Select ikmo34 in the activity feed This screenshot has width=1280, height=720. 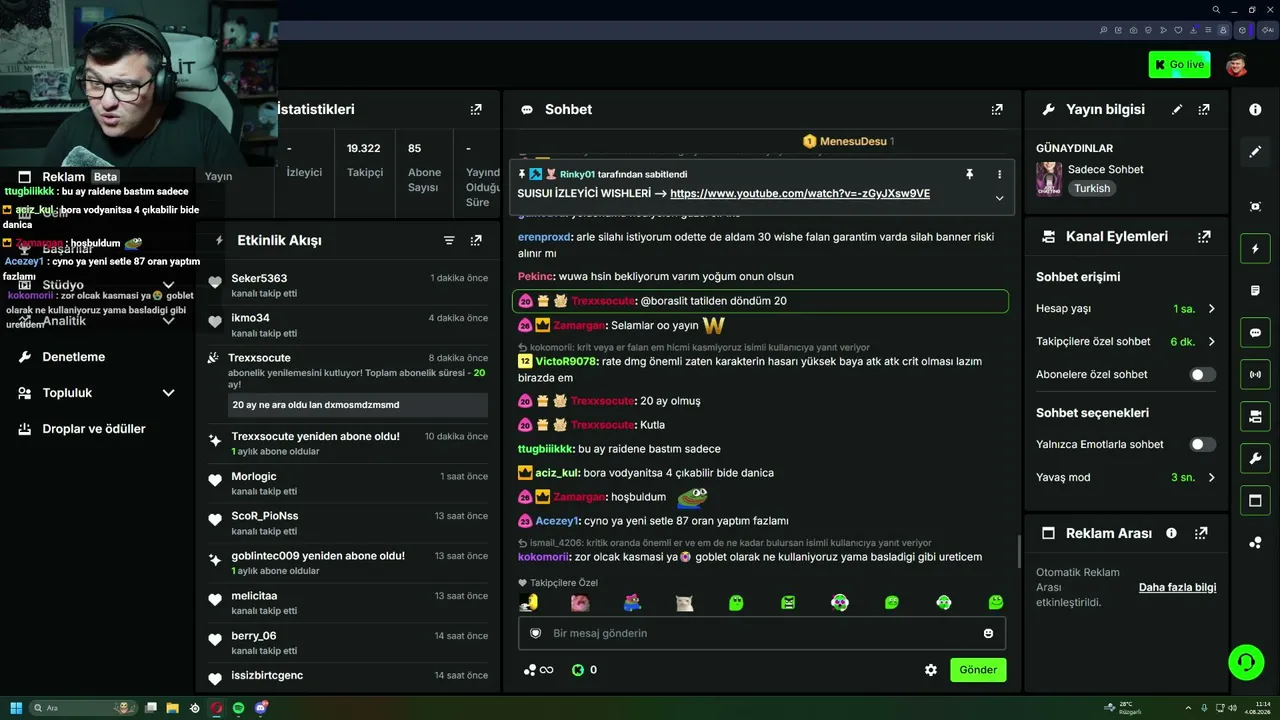click(250, 318)
